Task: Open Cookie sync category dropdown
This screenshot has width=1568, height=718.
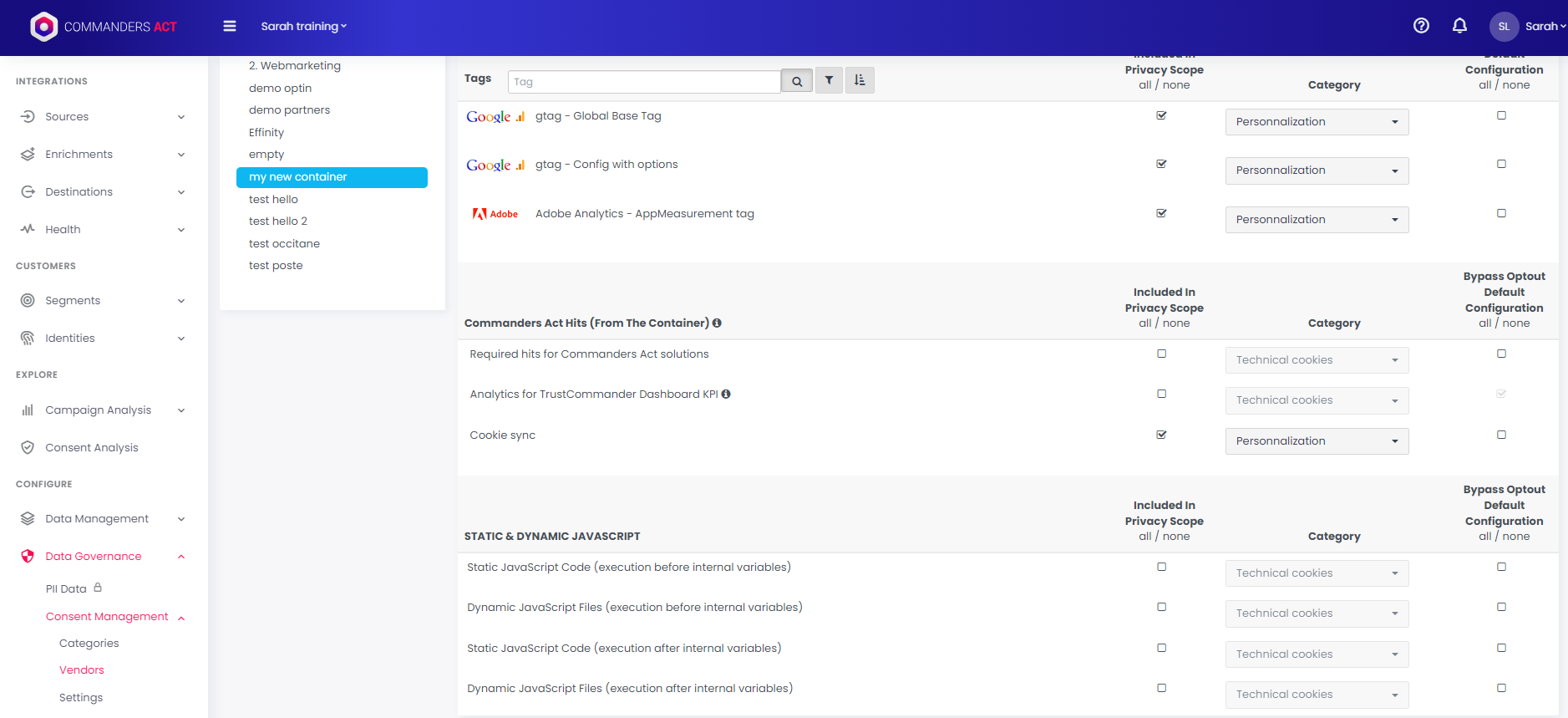Action: click(x=1317, y=441)
